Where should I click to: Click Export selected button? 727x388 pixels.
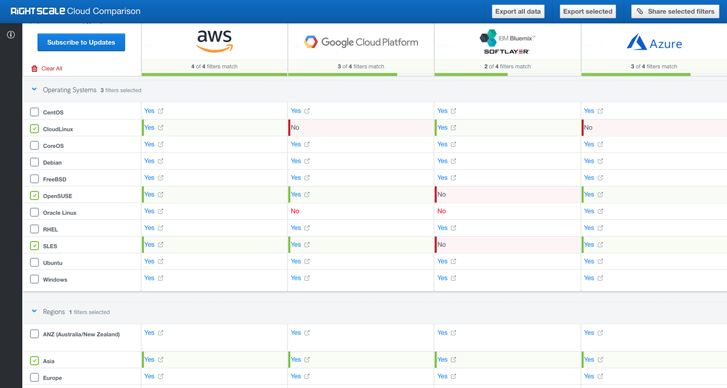[x=587, y=11]
